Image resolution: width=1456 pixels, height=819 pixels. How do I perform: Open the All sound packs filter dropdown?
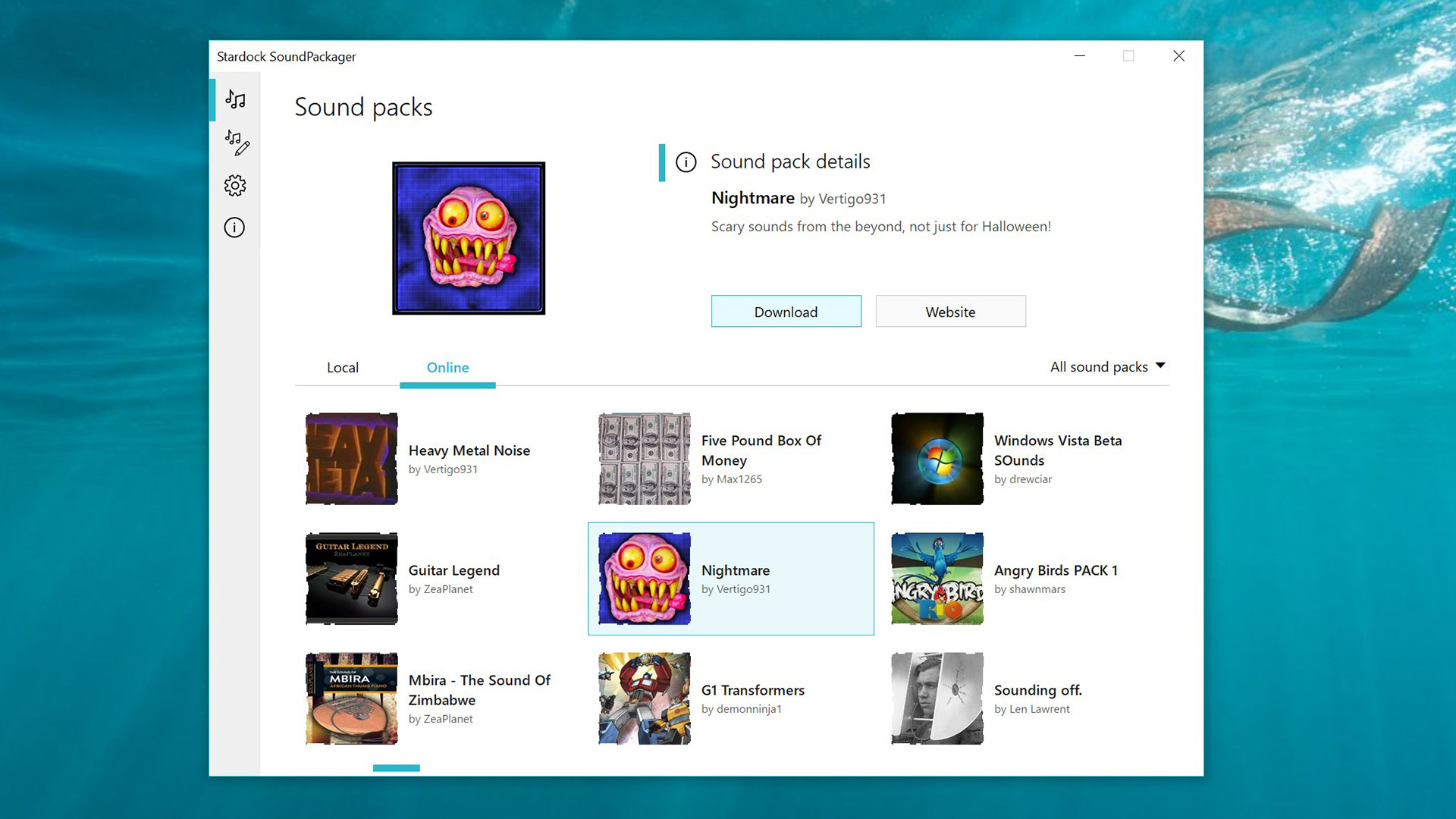tap(1100, 366)
